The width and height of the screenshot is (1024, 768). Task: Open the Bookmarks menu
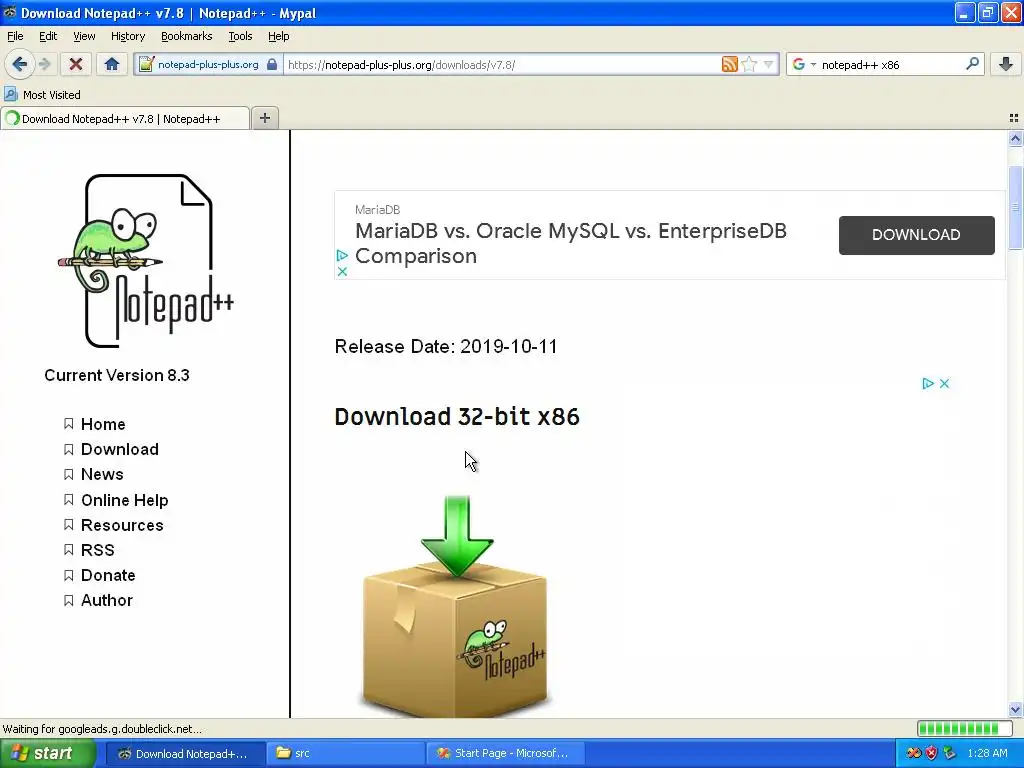187,36
